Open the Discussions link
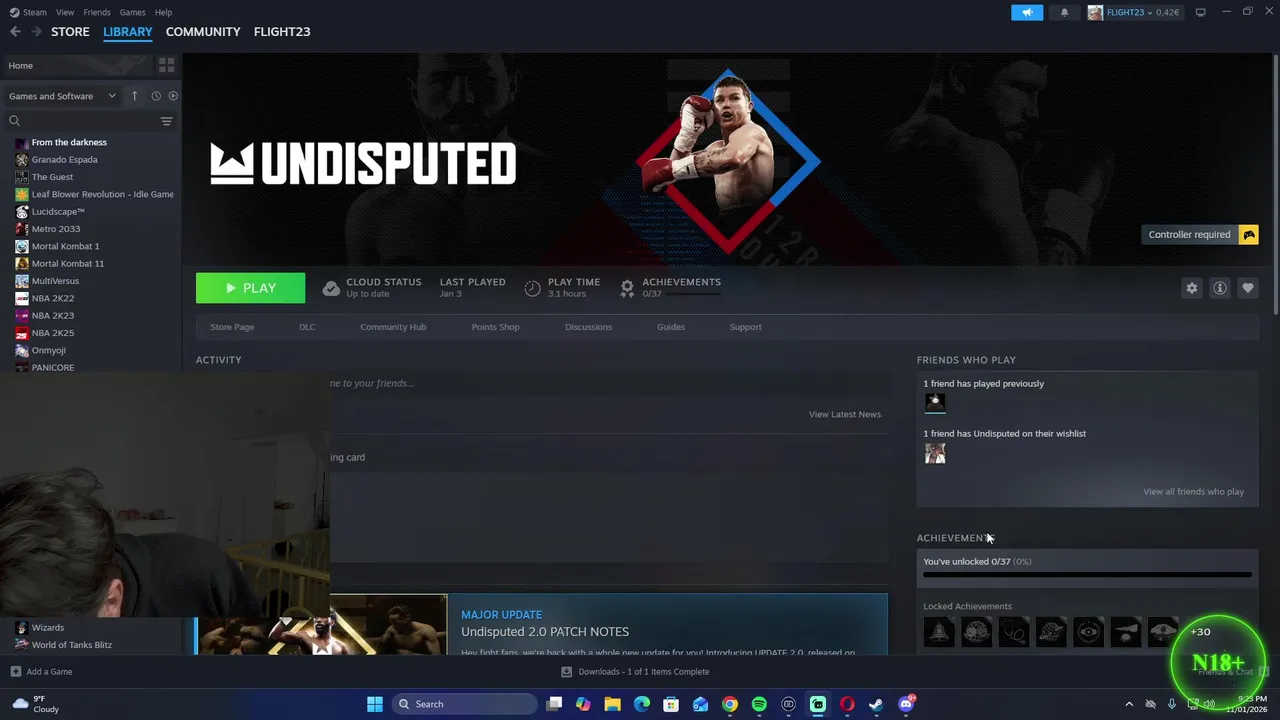This screenshot has width=1280, height=720. tap(588, 327)
